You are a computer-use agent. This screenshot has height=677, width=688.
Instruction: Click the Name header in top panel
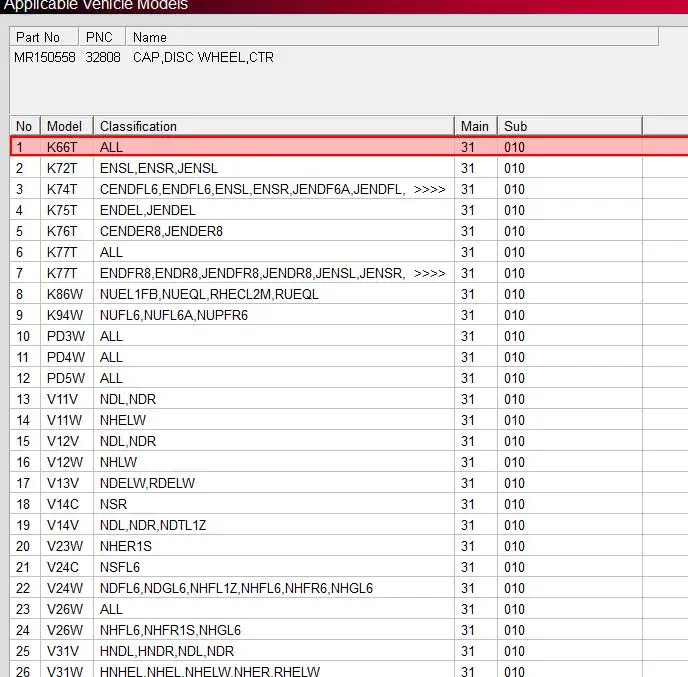(x=390, y=37)
